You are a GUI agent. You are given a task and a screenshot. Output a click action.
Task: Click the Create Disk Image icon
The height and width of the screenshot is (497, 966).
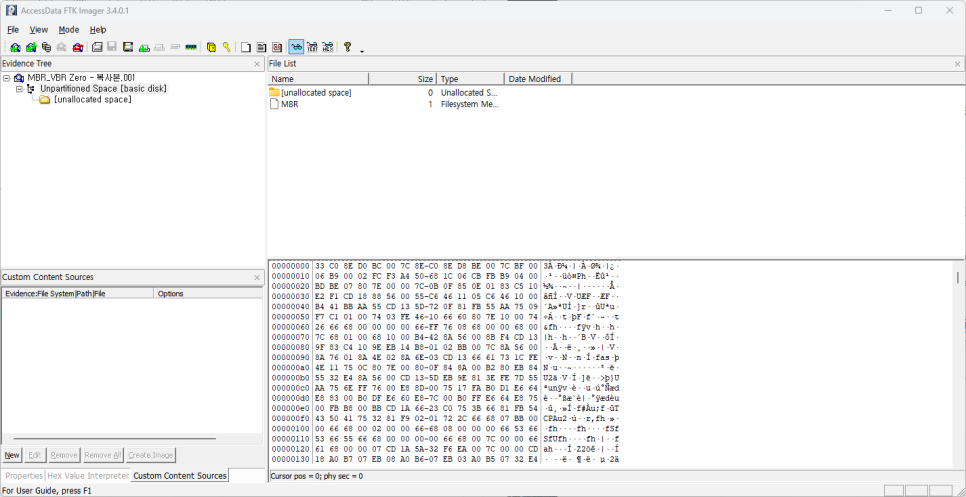97,47
